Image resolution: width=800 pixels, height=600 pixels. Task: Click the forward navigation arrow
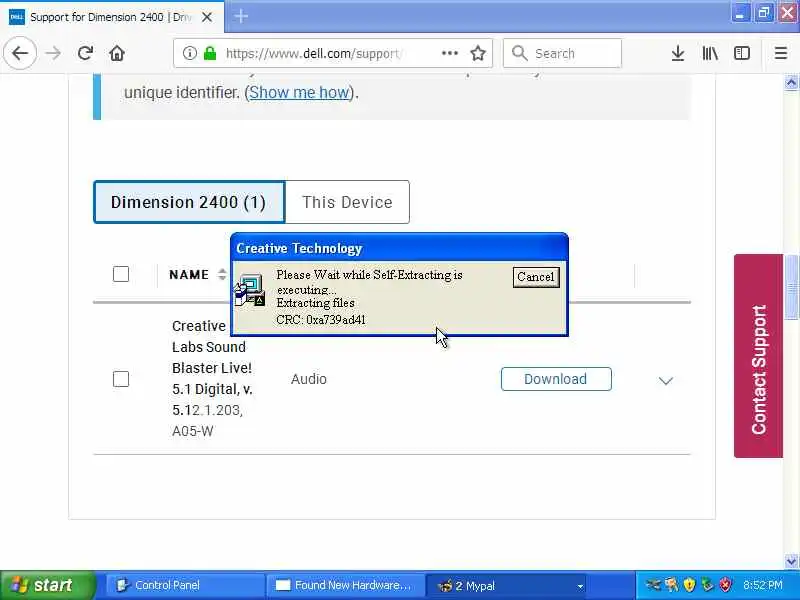53,53
